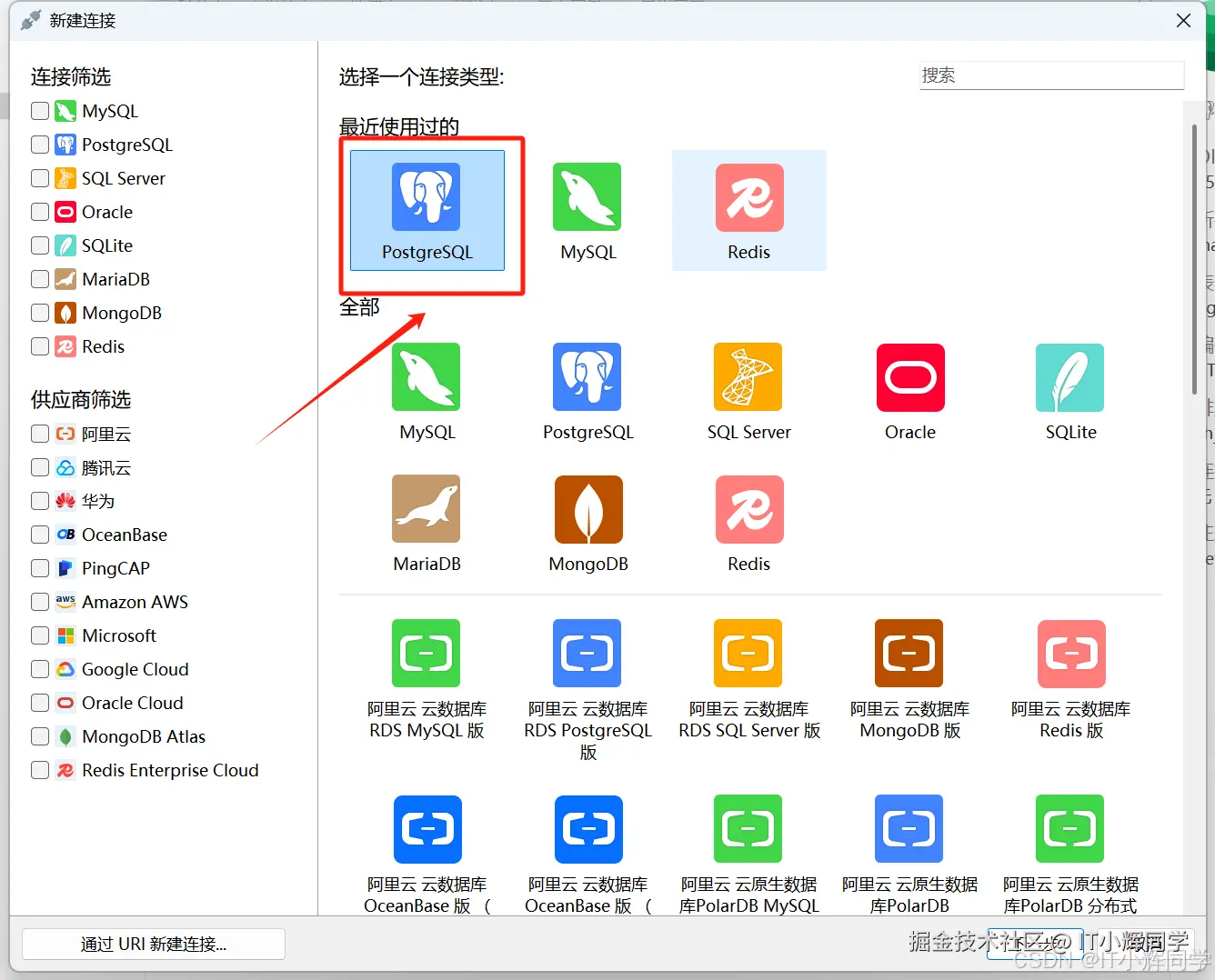The image size is (1215, 980).
Task: Click the 通过 URI 新建连接 button
Action: (x=154, y=944)
